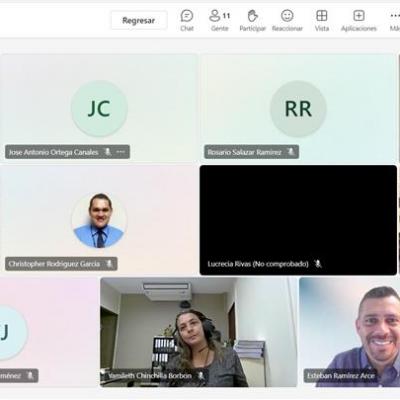Image resolution: width=400 pixels, height=400 pixels.
Task: Click the Lucrecia Rivas (No comprobado) label
Action: [258, 264]
